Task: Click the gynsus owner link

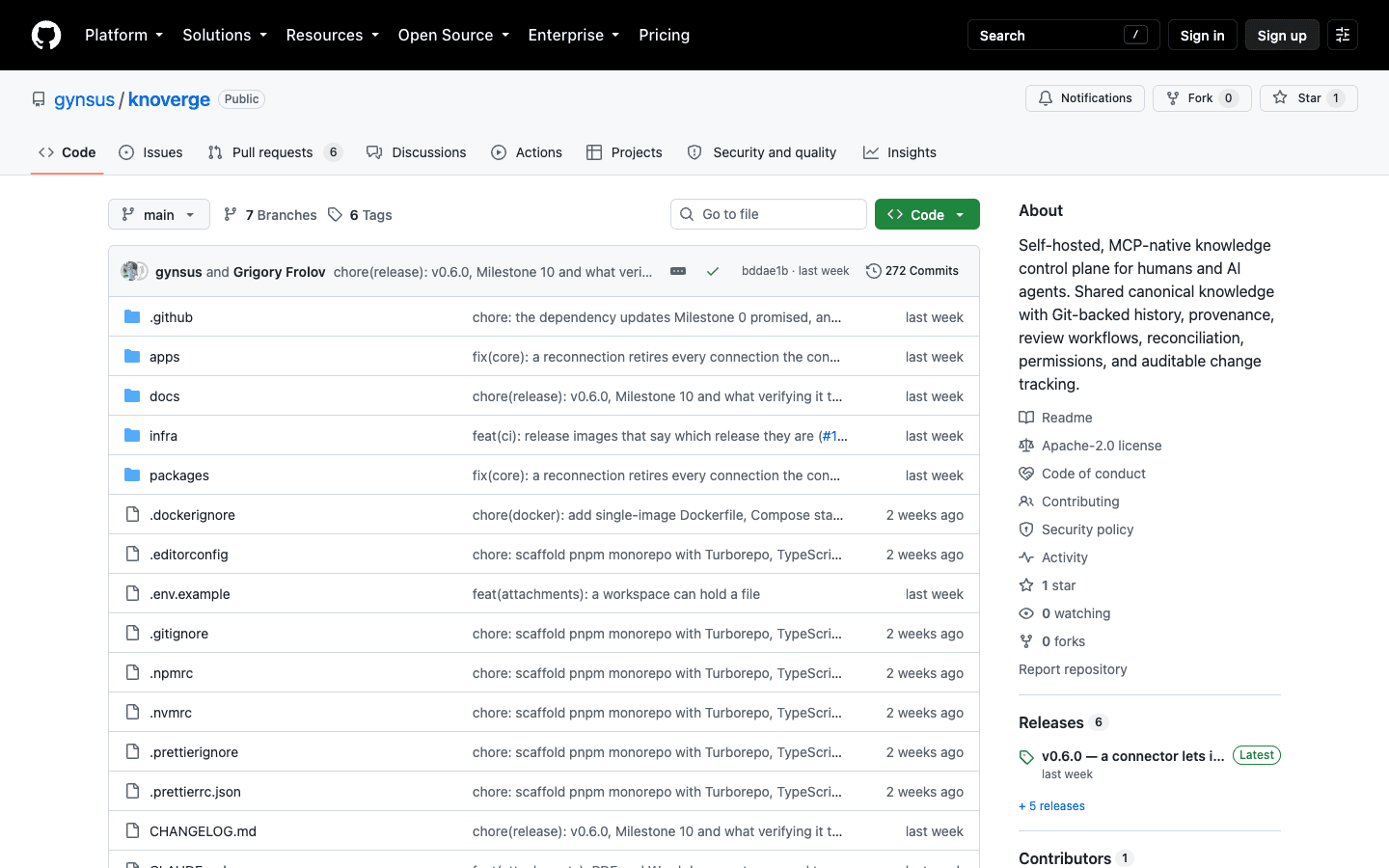Action: point(84,99)
